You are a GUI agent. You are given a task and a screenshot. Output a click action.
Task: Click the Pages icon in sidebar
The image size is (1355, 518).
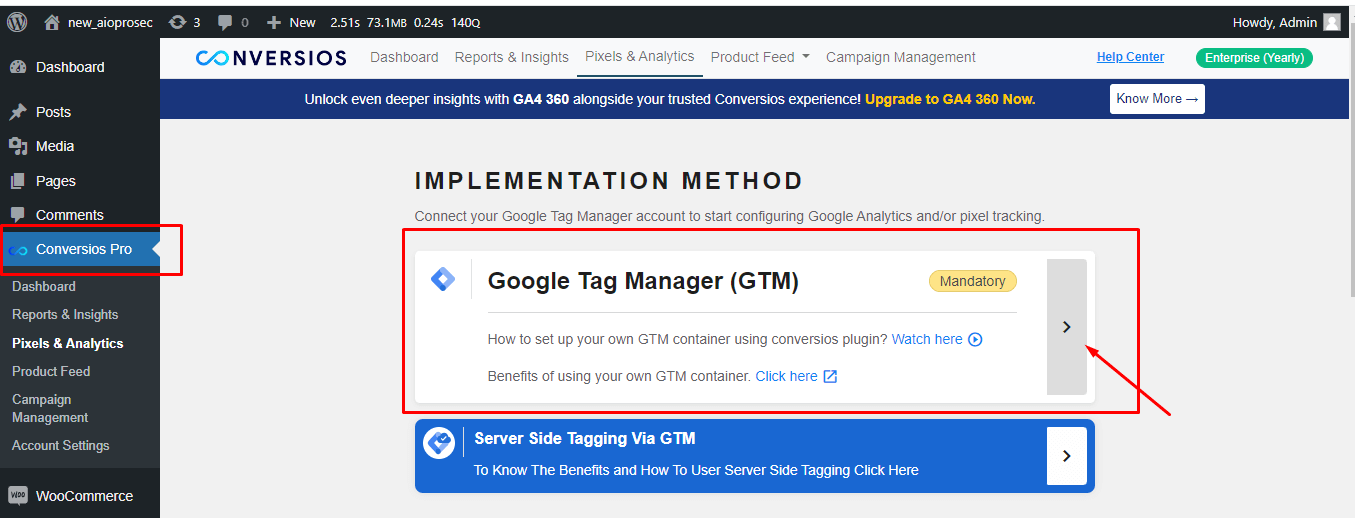(x=18, y=181)
